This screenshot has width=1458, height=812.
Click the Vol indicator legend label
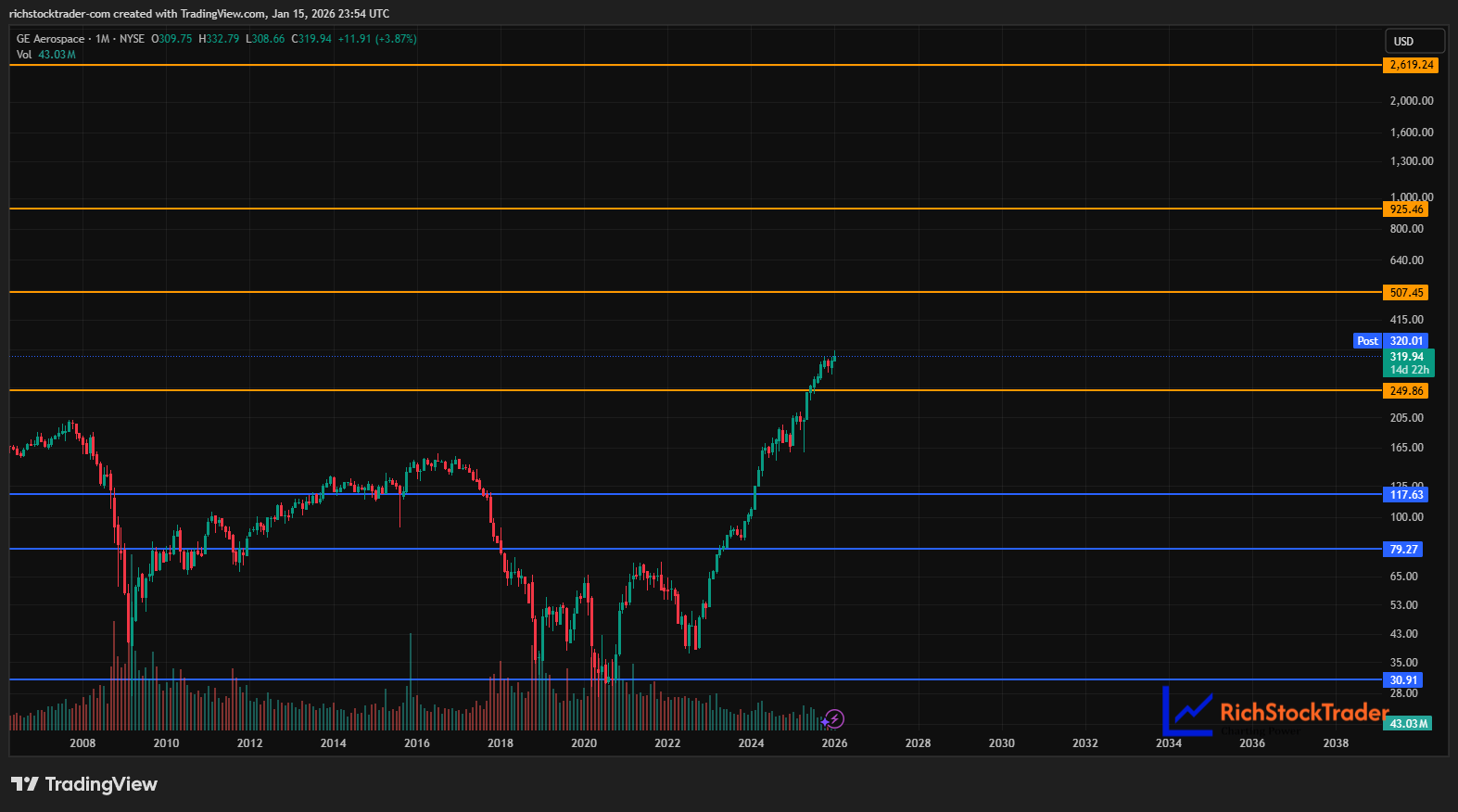click(24, 55)
